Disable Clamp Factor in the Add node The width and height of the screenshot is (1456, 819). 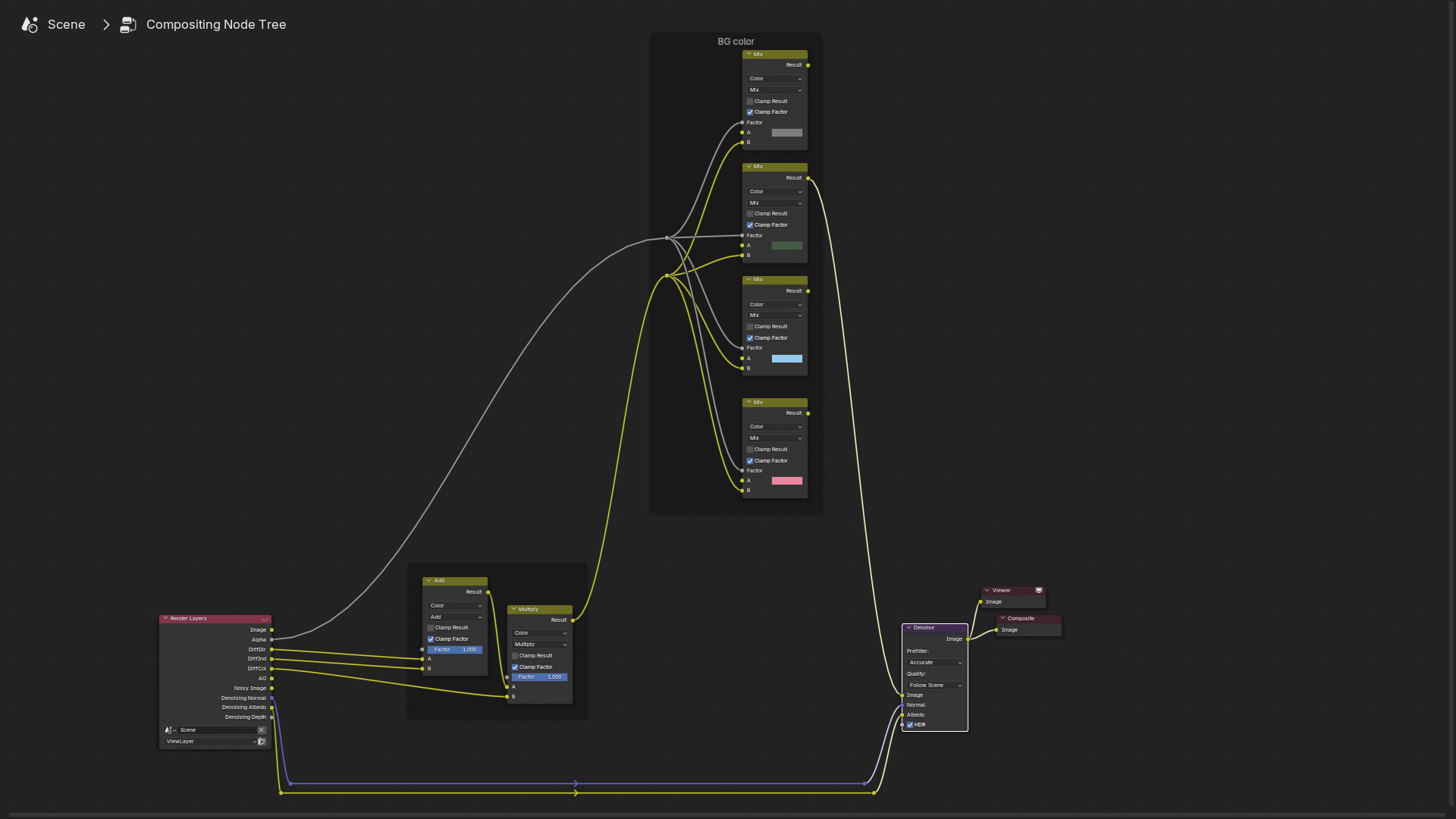click(x=431, y=639)
